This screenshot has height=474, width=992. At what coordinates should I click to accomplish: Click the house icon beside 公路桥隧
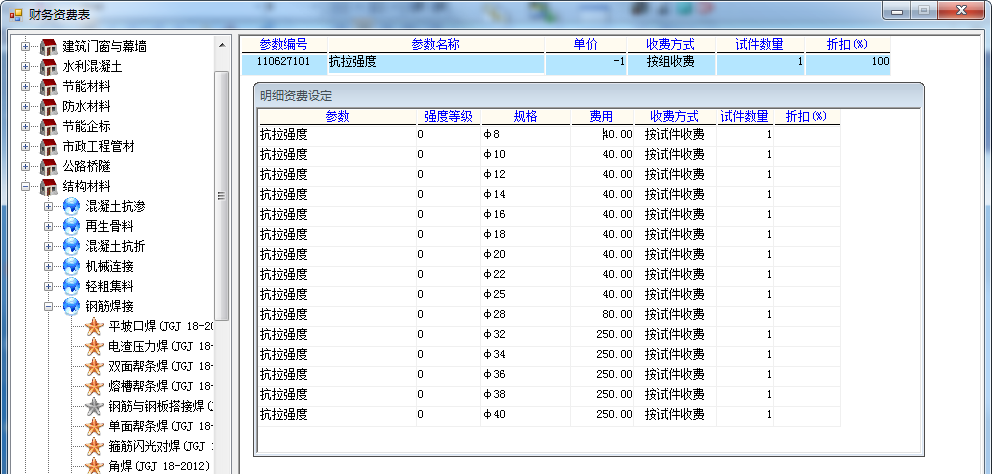click(48, 166)
